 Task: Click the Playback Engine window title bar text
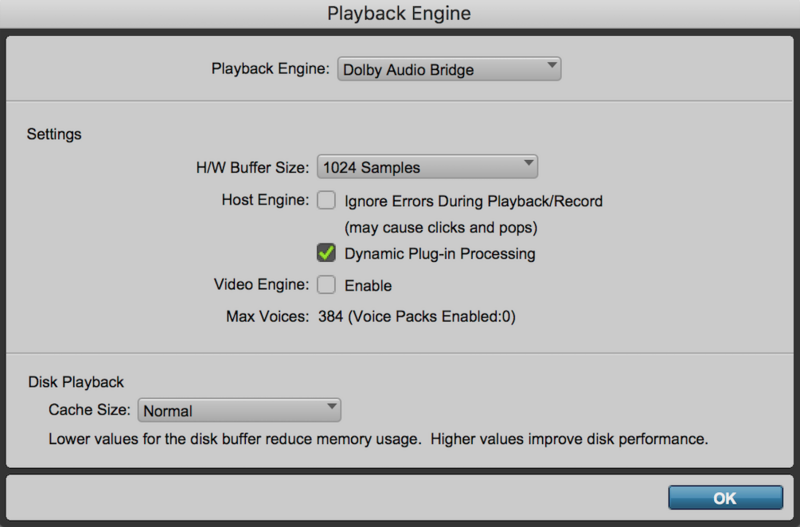[x=399, y=14]
